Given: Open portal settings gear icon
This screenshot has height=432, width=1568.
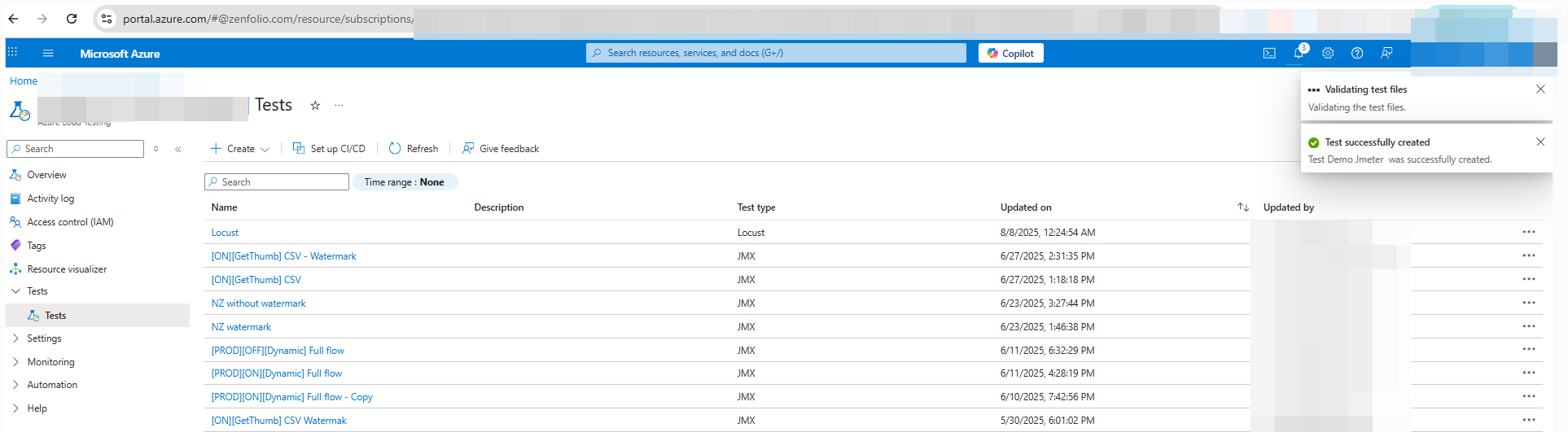Looking at the screenshot, I should pyautogui.click(x=1328, y=53).
